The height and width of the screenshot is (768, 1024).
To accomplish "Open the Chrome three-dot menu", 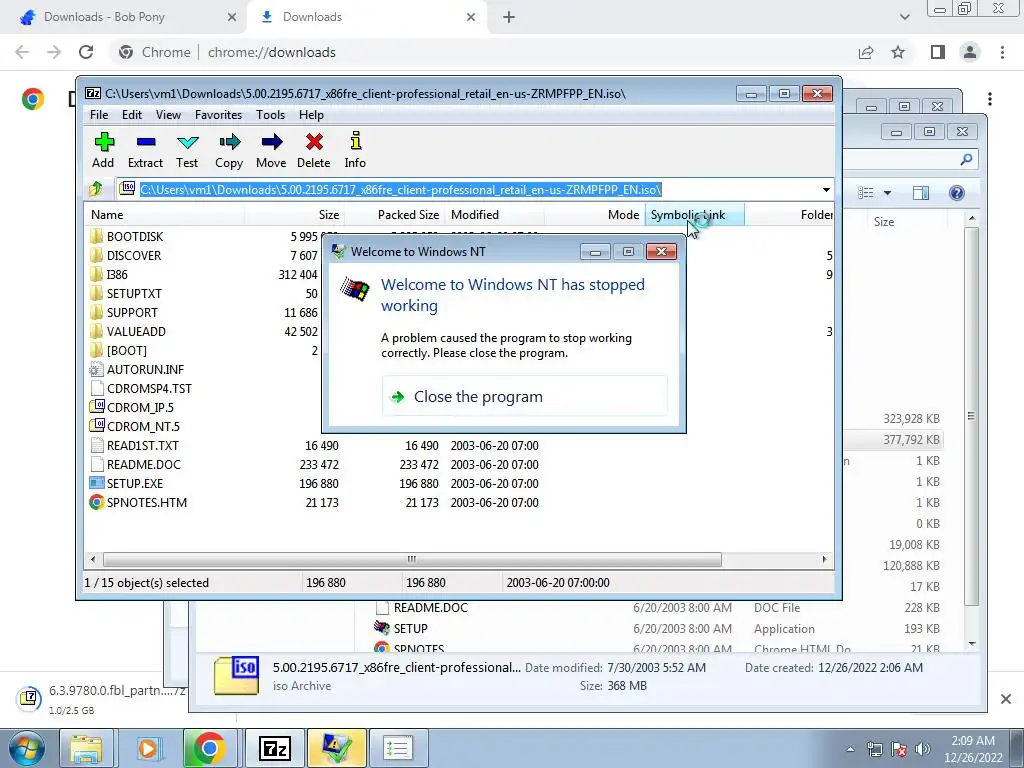I will pyautogui.click(x=1002, y=52).
